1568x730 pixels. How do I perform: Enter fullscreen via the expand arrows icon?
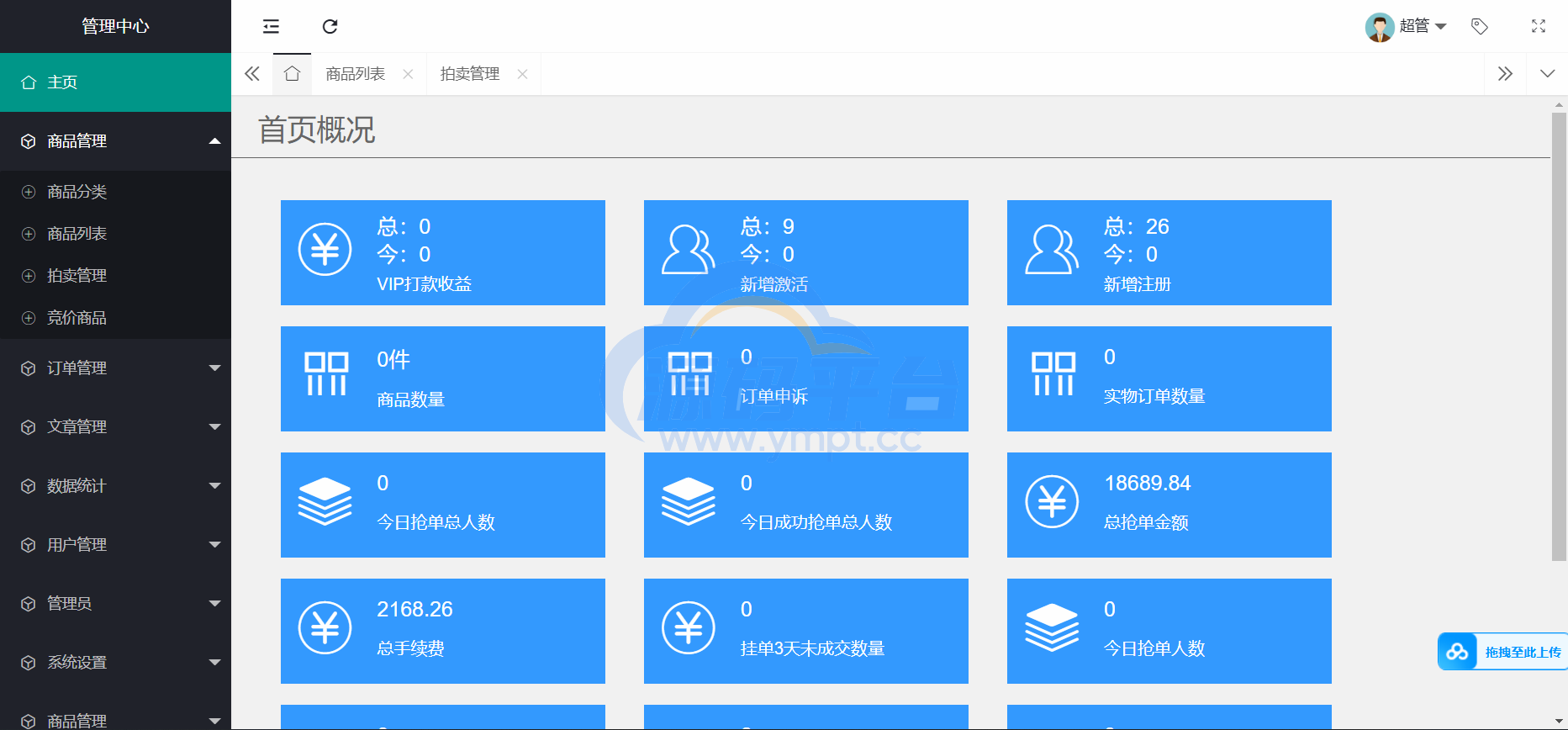click(1539, 26)
